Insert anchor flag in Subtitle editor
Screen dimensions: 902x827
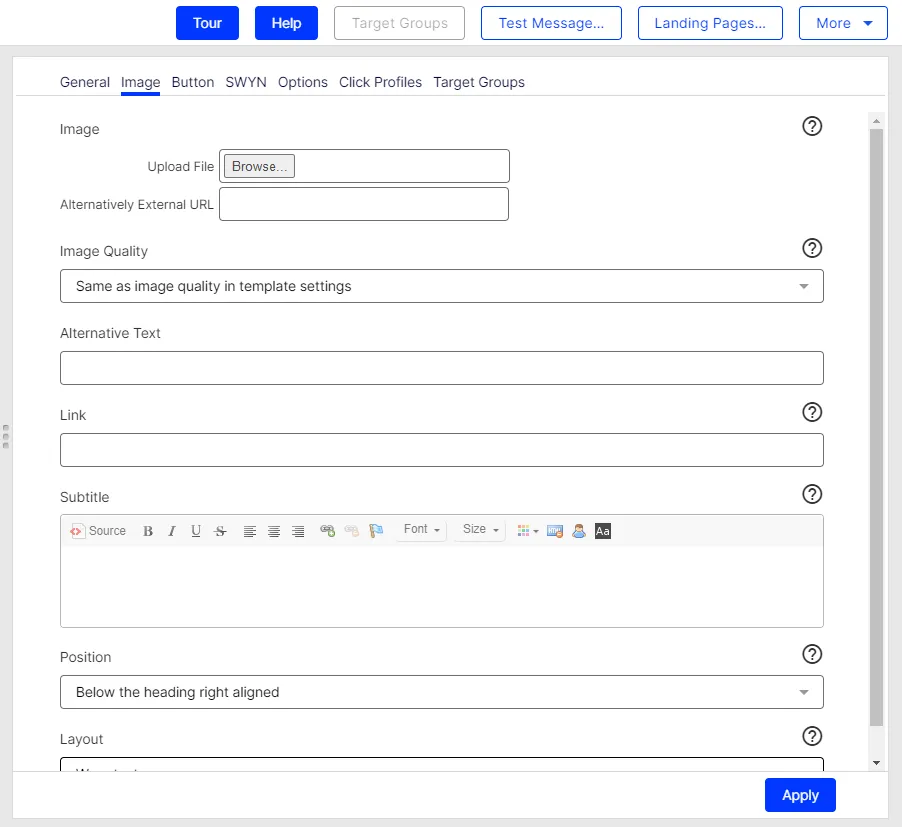pyautogui.click(x=376, y=531)
